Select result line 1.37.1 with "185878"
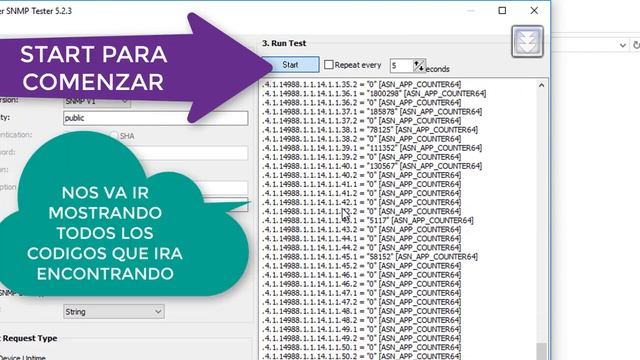Screen dimensions: 640x360 tap(372, 111)
